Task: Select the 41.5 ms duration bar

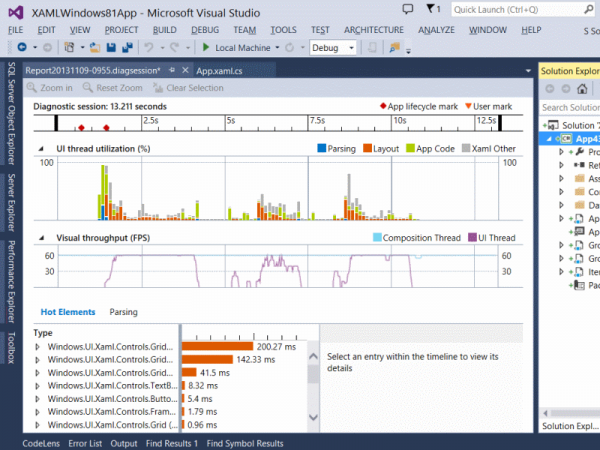Action: pyautogui.click(x=189, y=372)
